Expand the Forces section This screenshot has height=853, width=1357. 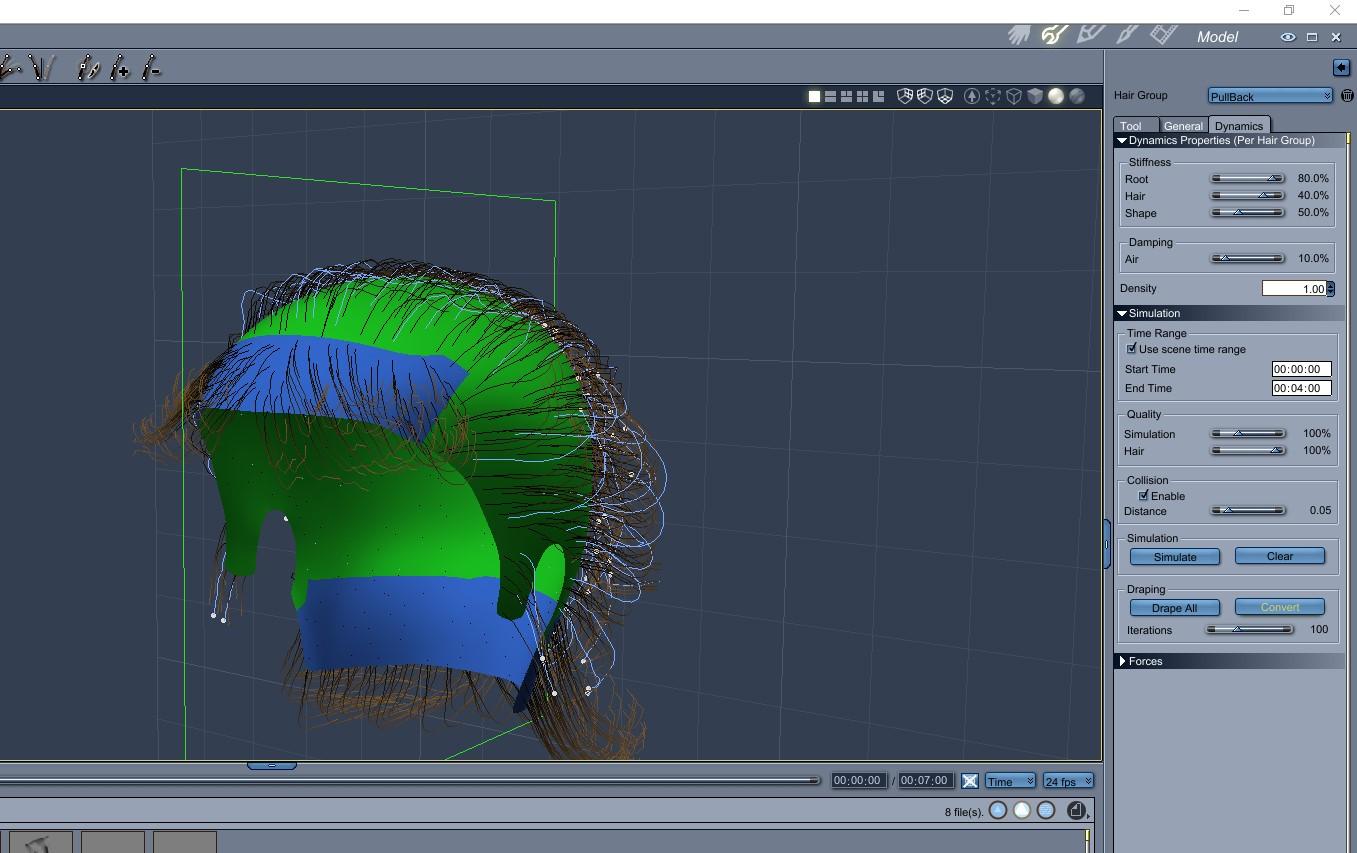[x=1123, y=661]
